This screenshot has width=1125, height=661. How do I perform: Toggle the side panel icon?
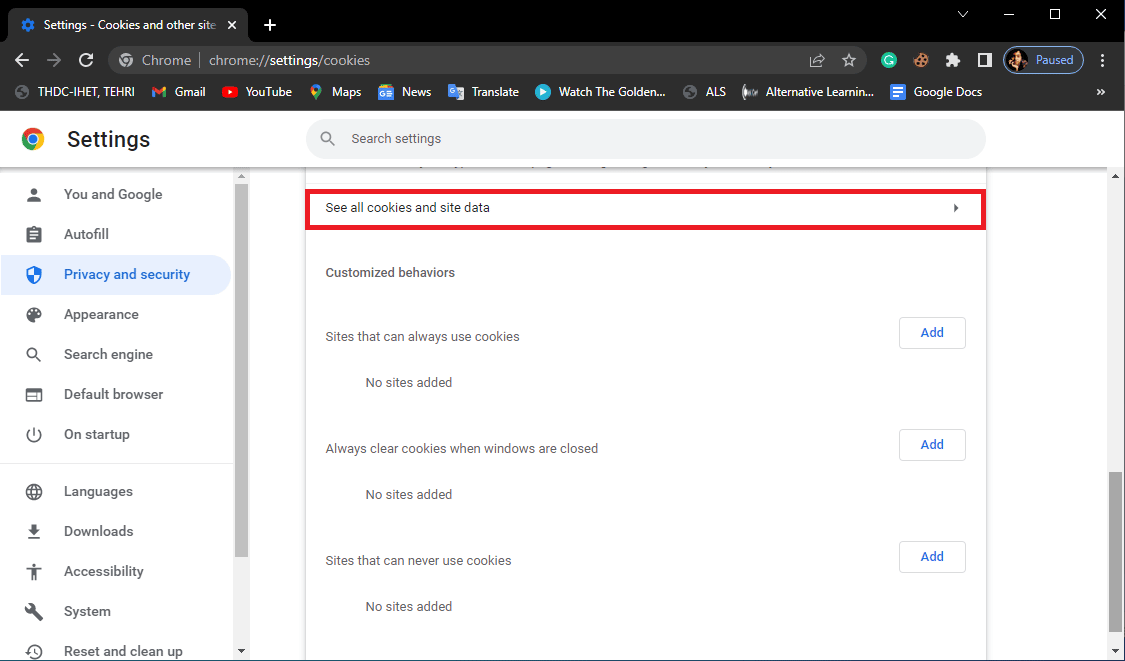tap(984, 60)
